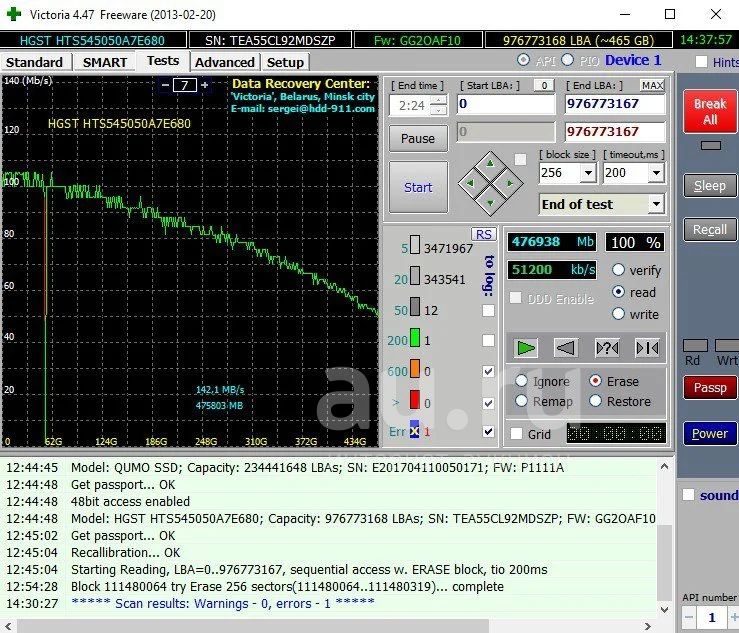Select the API access radio button
This screenshot has width=739, height=633.
pos(523,60)
